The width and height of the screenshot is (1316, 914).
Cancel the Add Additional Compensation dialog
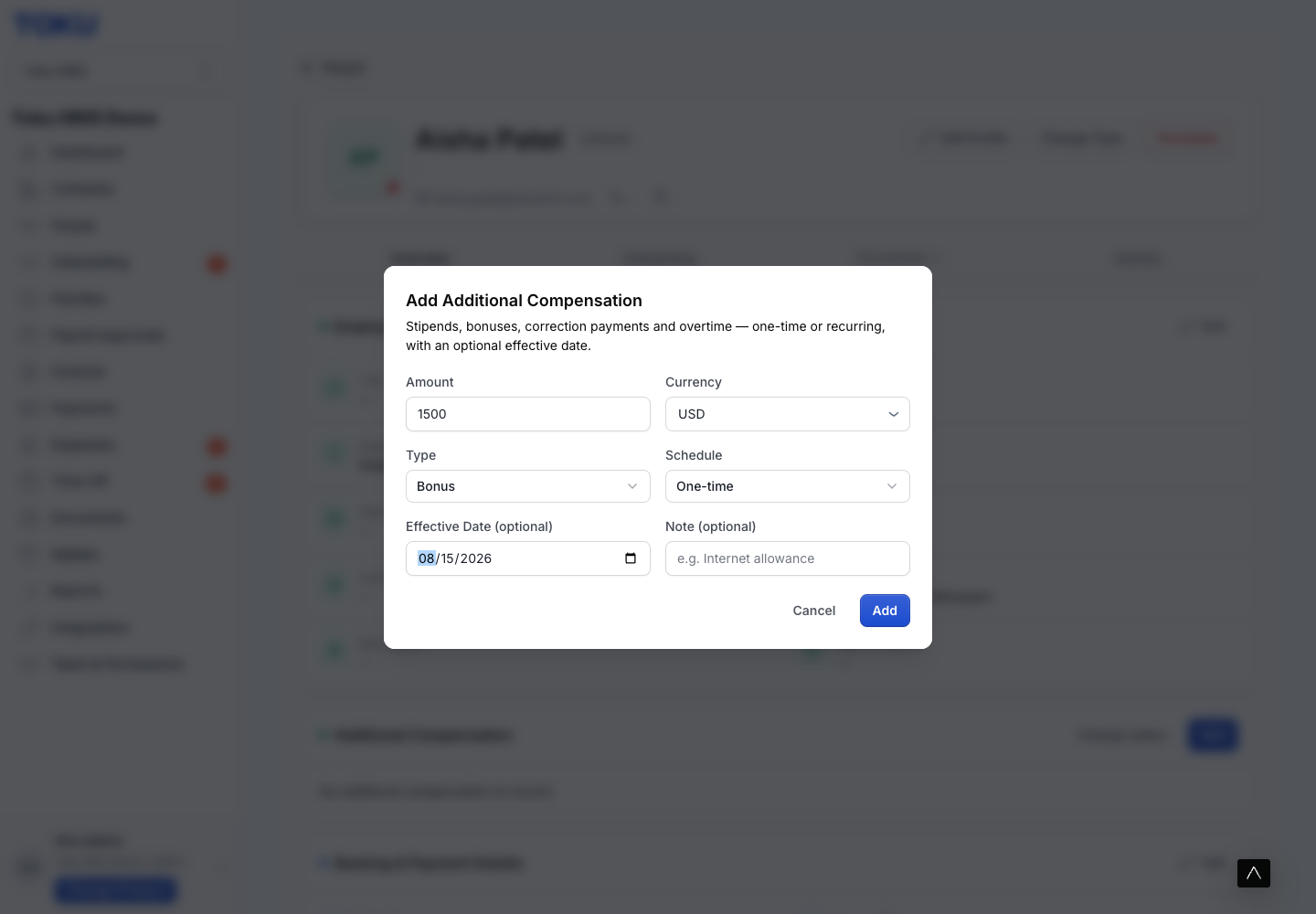[x=814, y=611]
